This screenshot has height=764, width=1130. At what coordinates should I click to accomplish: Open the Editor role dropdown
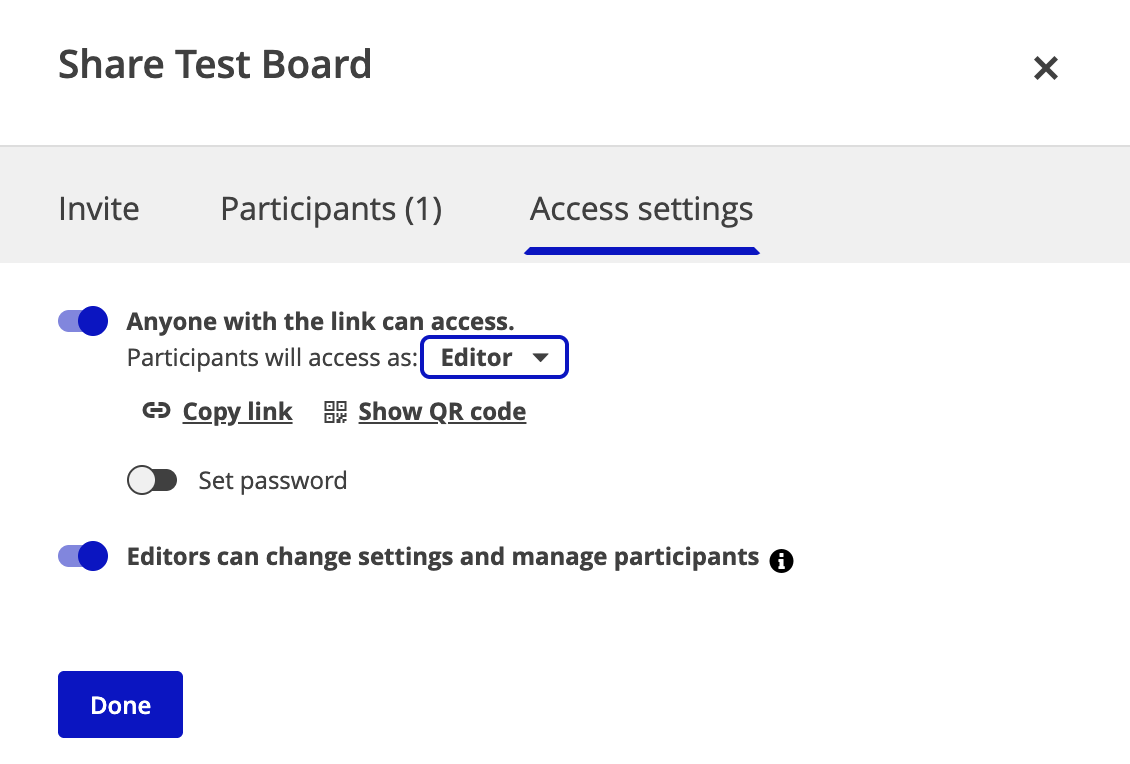494,358
